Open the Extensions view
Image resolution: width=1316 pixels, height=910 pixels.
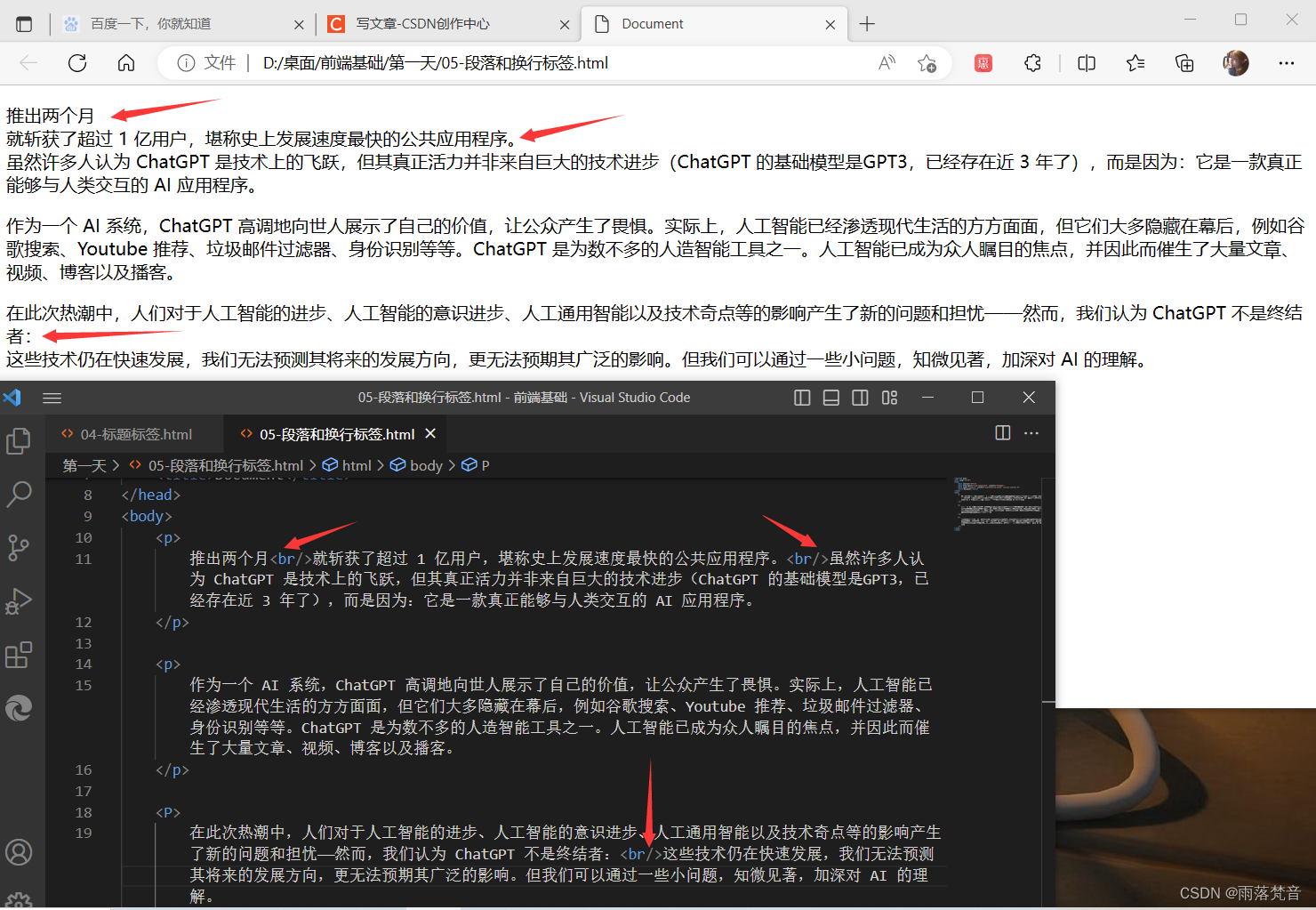(x=19, y=656)
